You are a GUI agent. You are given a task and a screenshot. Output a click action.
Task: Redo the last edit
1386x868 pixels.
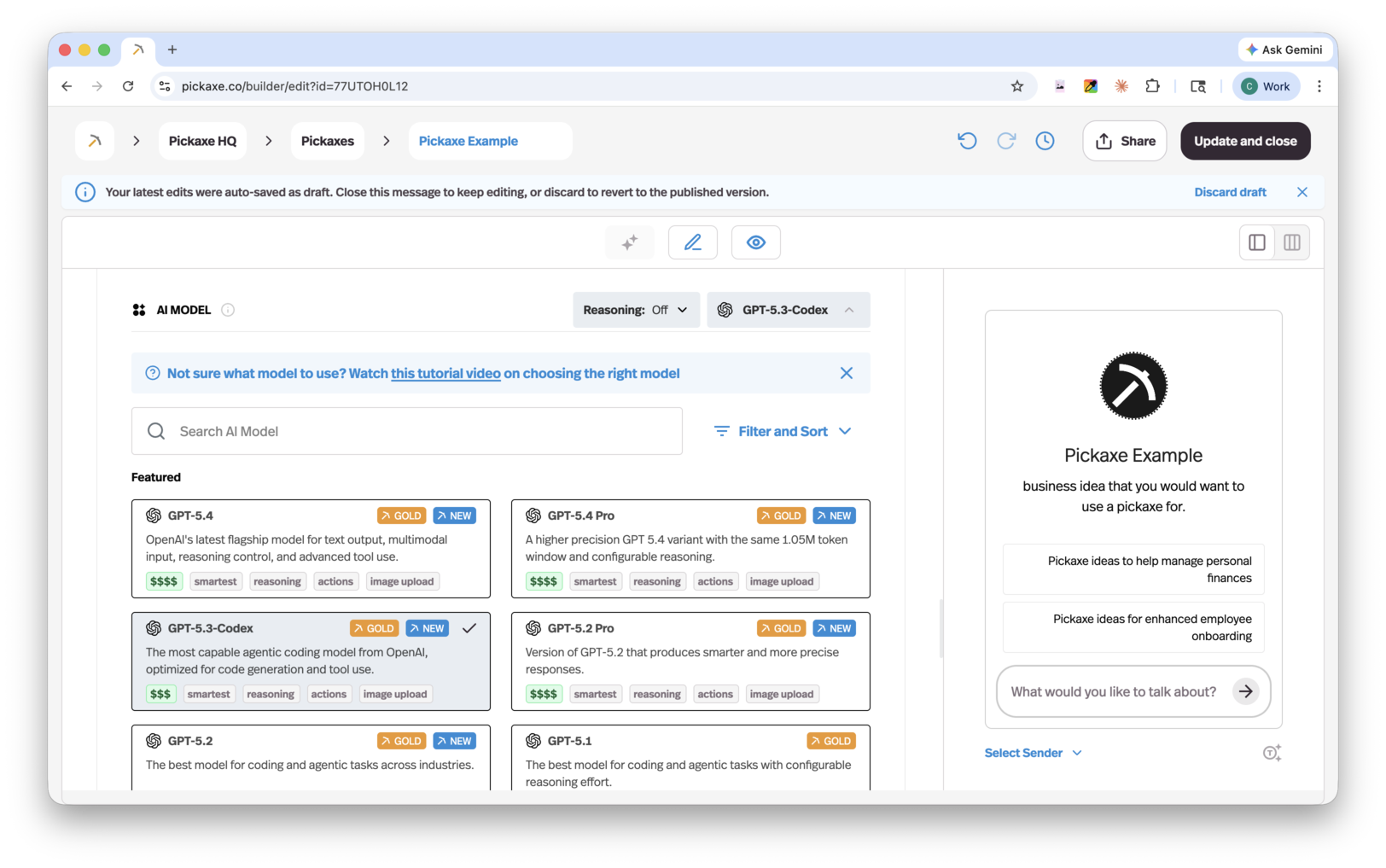click(x=1006, y=141)
